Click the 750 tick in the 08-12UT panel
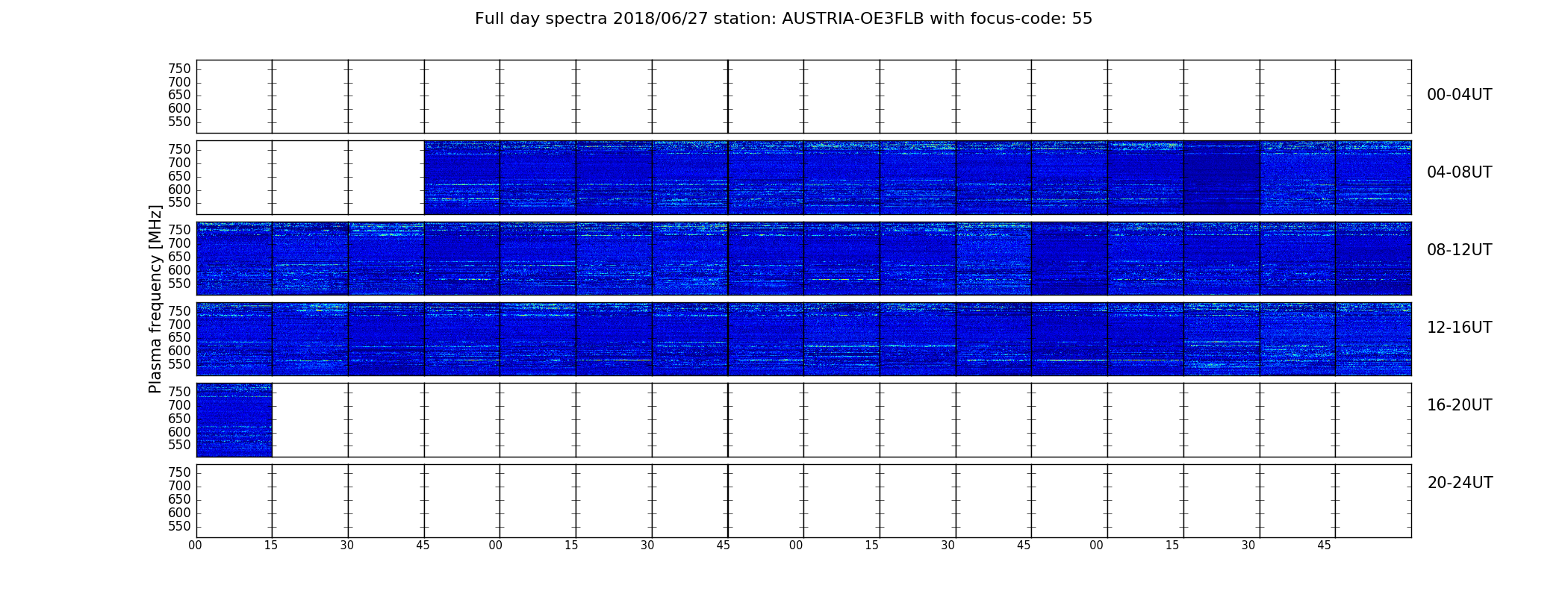This screenshot has height=597, width=1568. click(179, 230)
